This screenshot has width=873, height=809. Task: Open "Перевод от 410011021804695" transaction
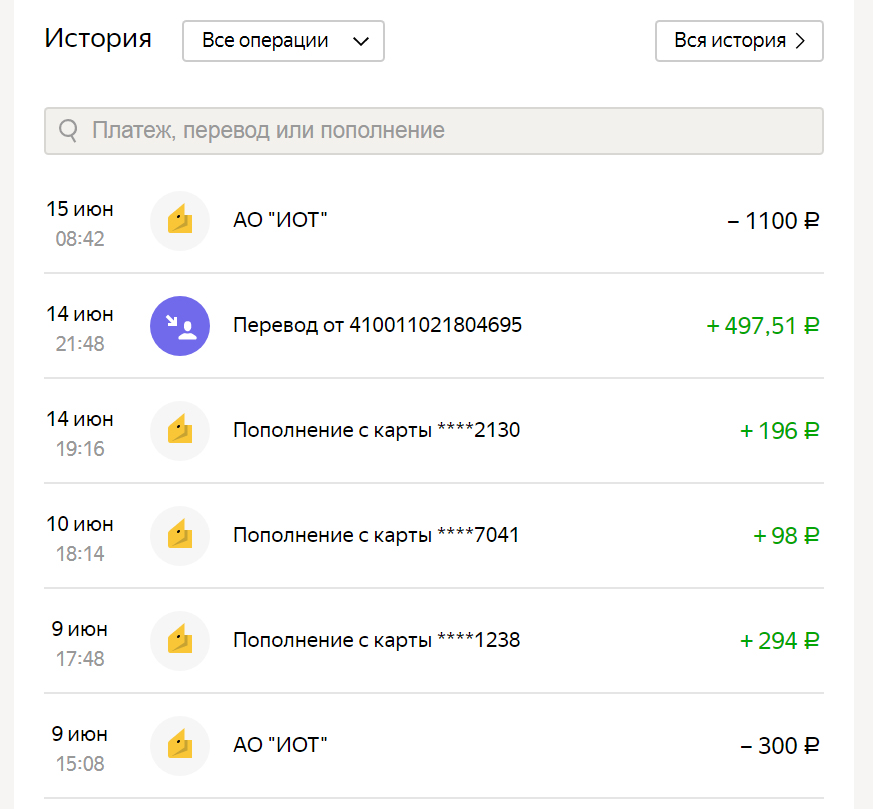[377, 326]
